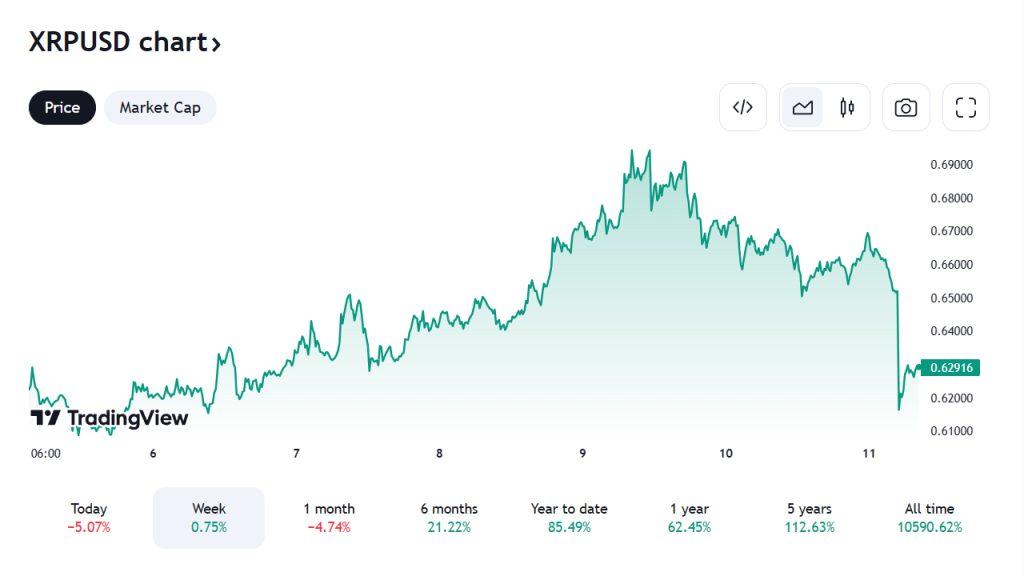The height and width of the screenshot is (576, 1024).
Task: Select the Price toggle
Action: pos(62,108)
